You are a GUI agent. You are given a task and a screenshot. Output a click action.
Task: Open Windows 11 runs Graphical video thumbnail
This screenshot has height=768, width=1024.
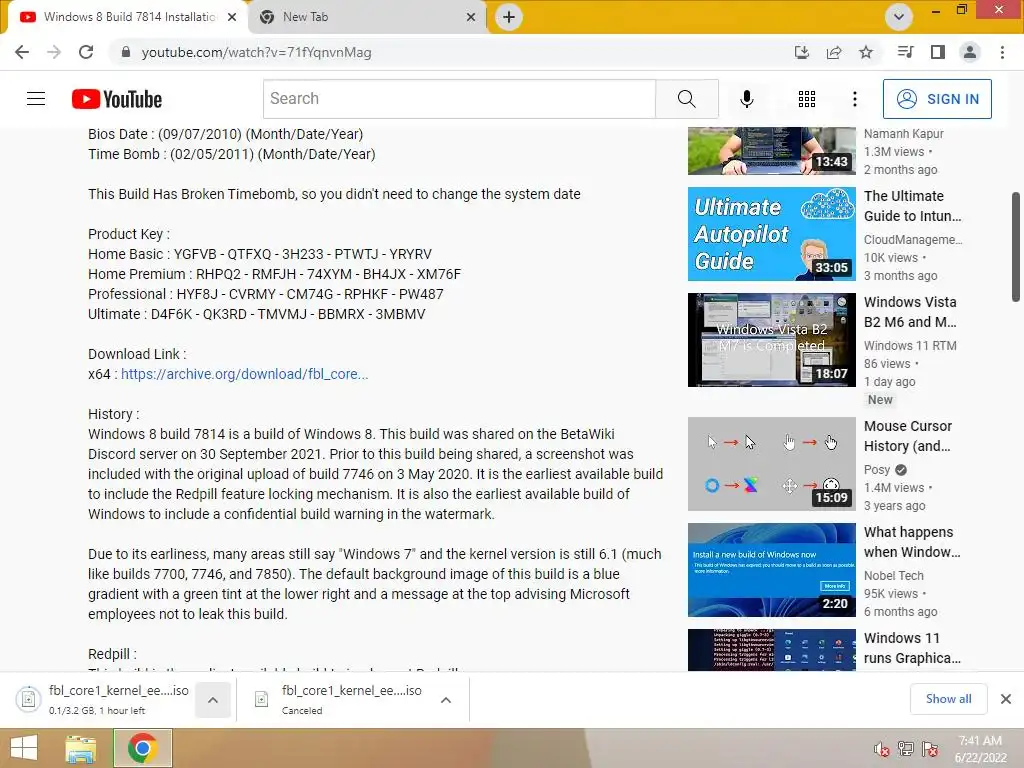tap(771, 650)
